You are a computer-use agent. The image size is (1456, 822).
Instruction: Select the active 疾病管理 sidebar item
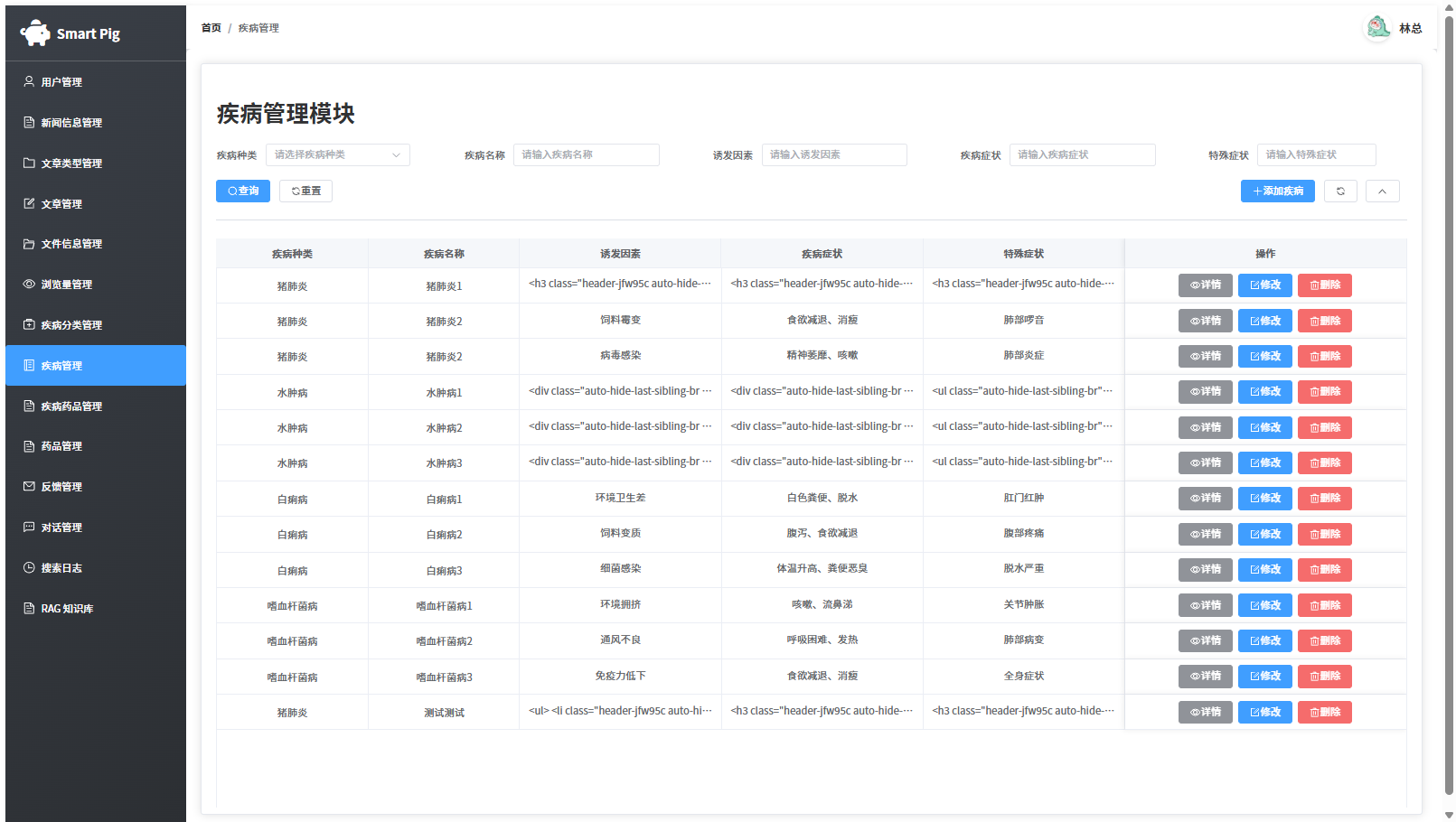pyautogui.click(x=96, y=365)
